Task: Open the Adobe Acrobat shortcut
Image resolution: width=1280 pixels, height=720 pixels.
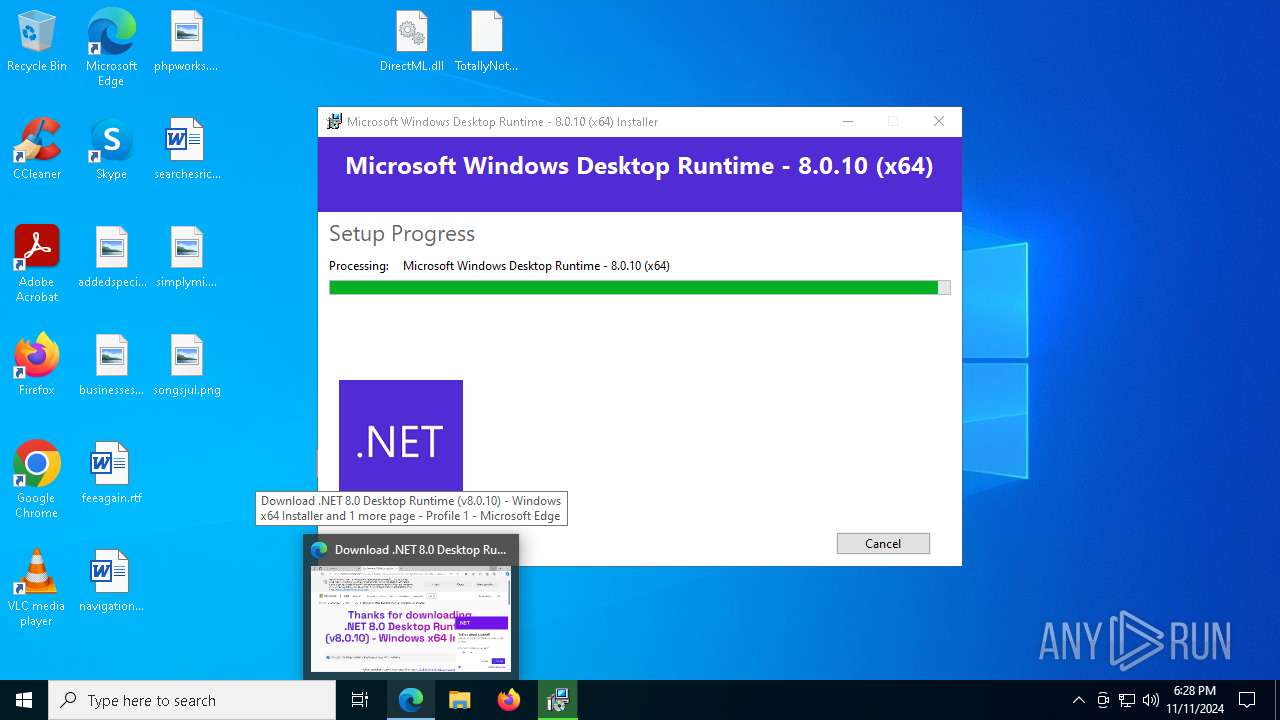Action: tap(37, 264)
